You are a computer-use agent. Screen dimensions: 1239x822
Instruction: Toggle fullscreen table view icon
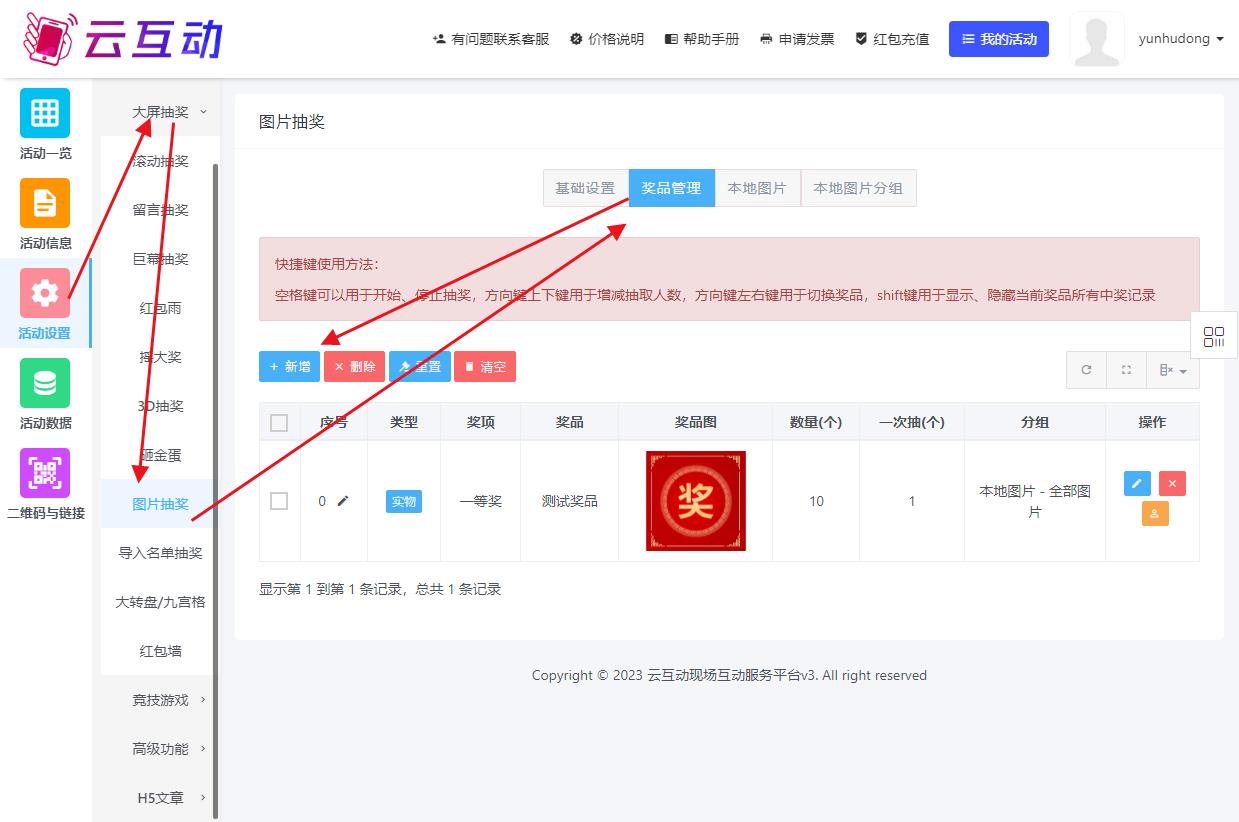click(1126, 370)
